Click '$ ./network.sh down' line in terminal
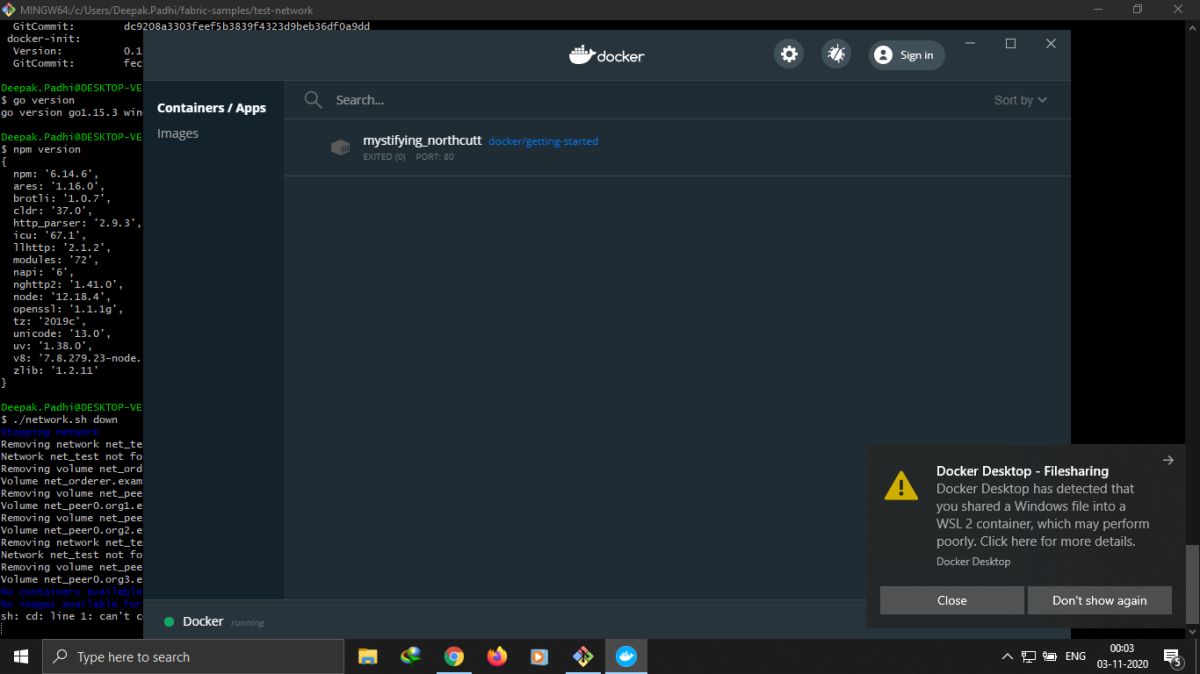1200x674 pixels. pos(60,420)
